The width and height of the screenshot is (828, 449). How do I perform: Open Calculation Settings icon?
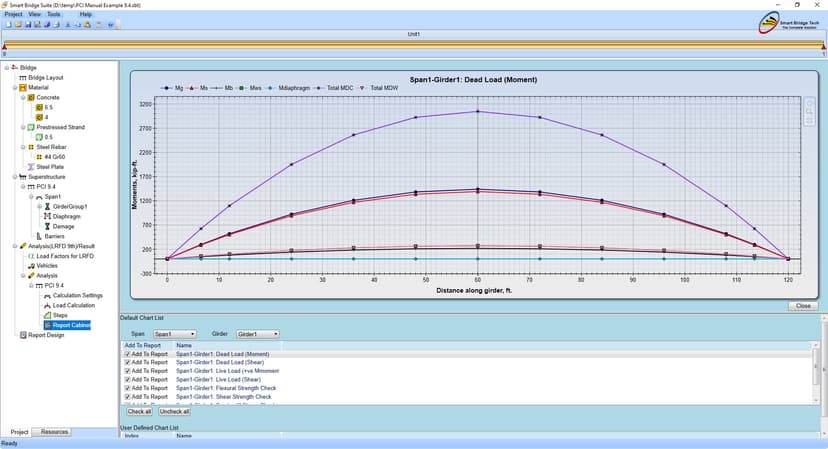tap(48, 296)
